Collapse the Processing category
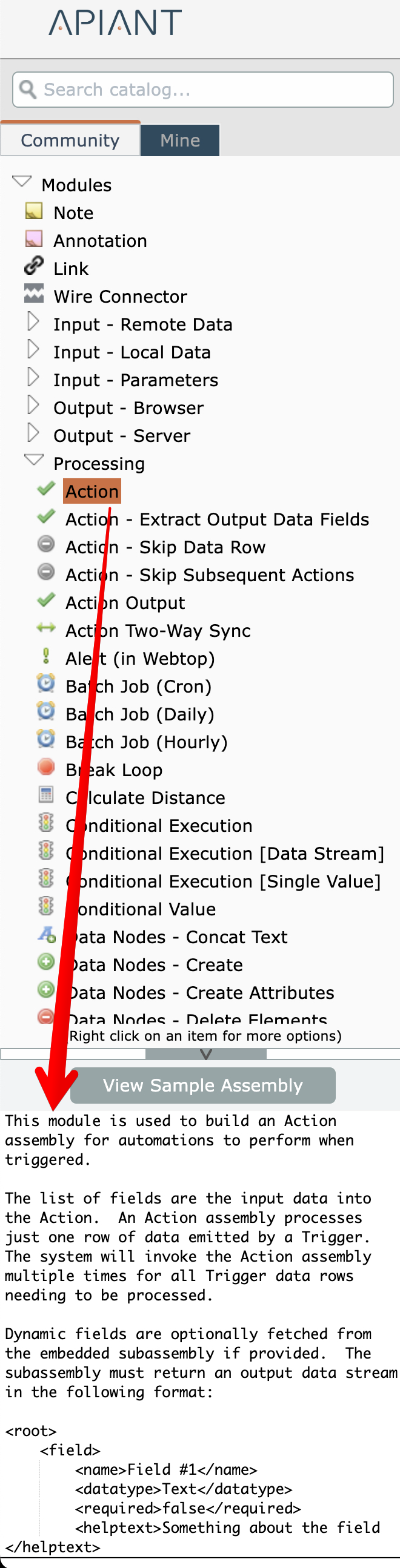 pos(33,461)
